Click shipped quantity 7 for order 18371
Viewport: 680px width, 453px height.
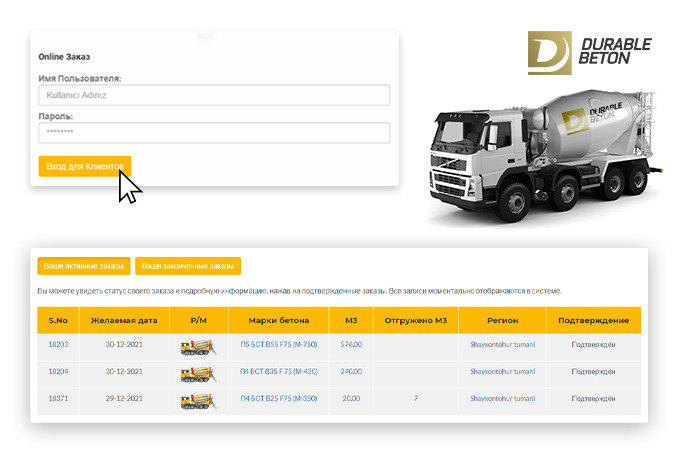coord(415,399)
